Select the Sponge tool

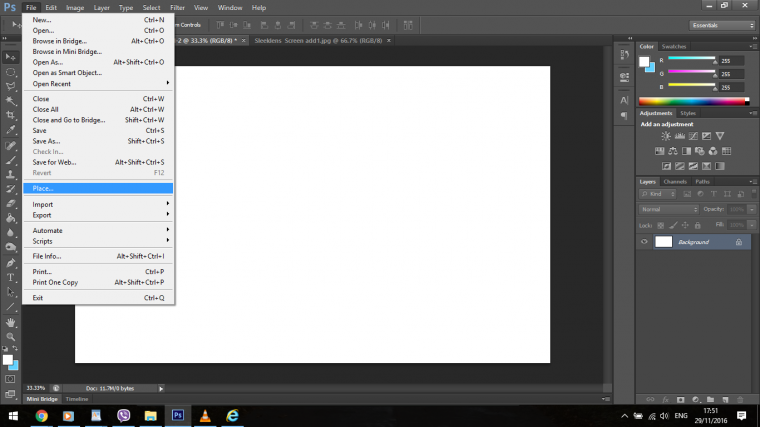click(11, 247)
